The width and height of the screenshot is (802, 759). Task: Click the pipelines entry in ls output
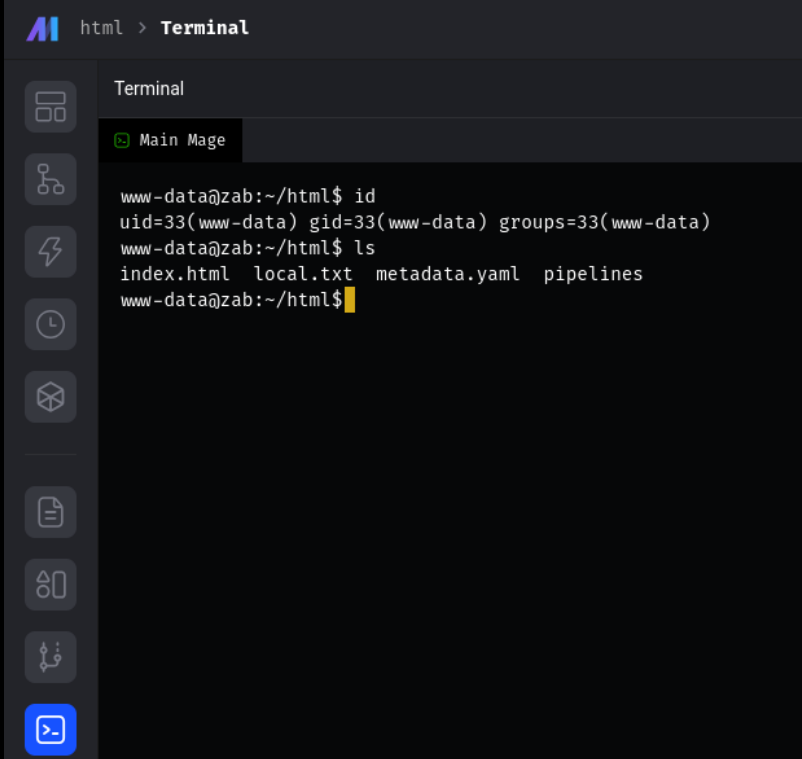[593, 274]
